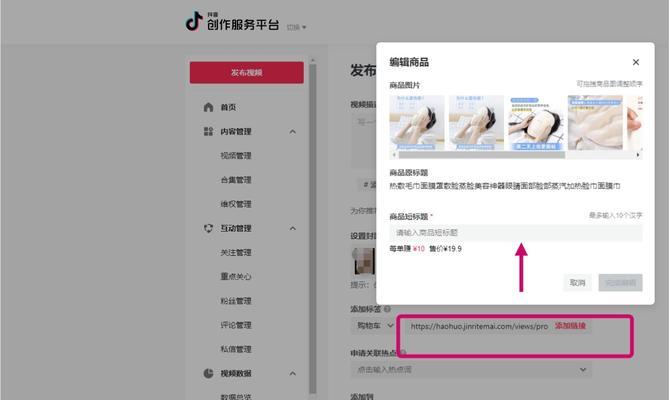The width and height of the screenshot is (670, 400).
Task: Click the 取消 button in dialog
Action: click(x=577, y=283)
